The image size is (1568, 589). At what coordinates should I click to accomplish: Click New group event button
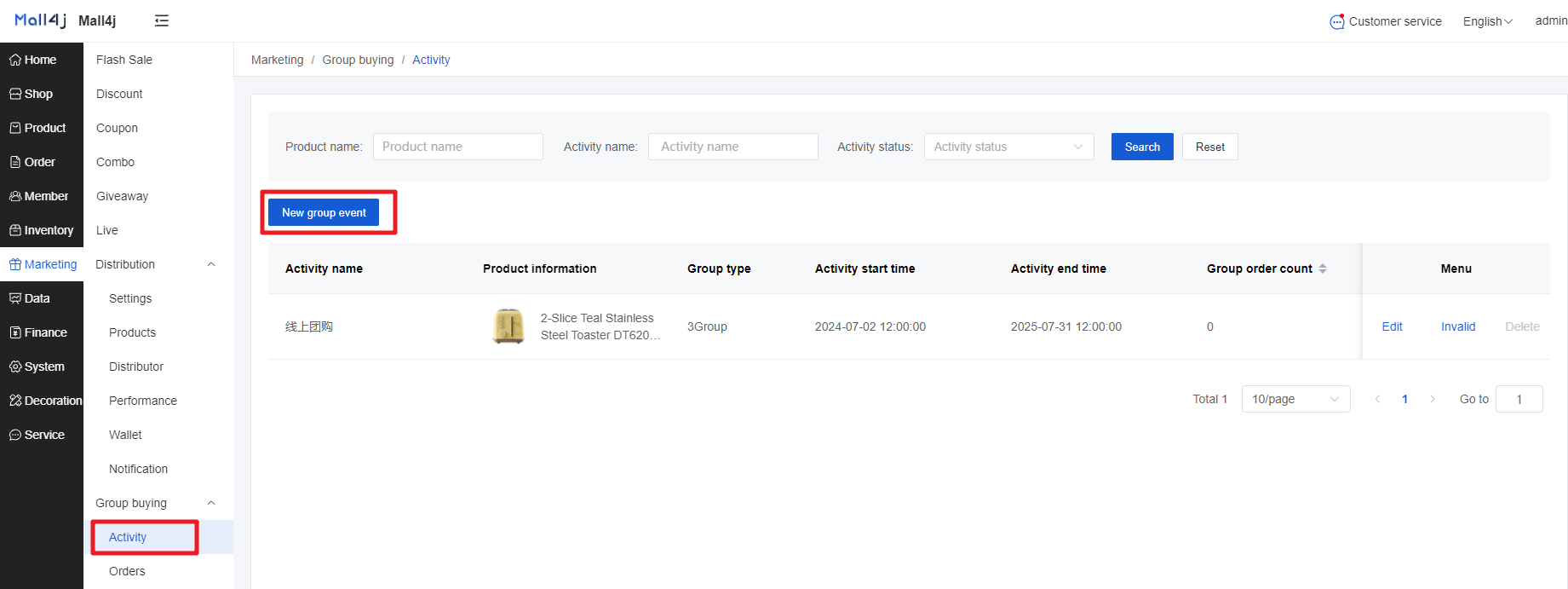[324, 212]
